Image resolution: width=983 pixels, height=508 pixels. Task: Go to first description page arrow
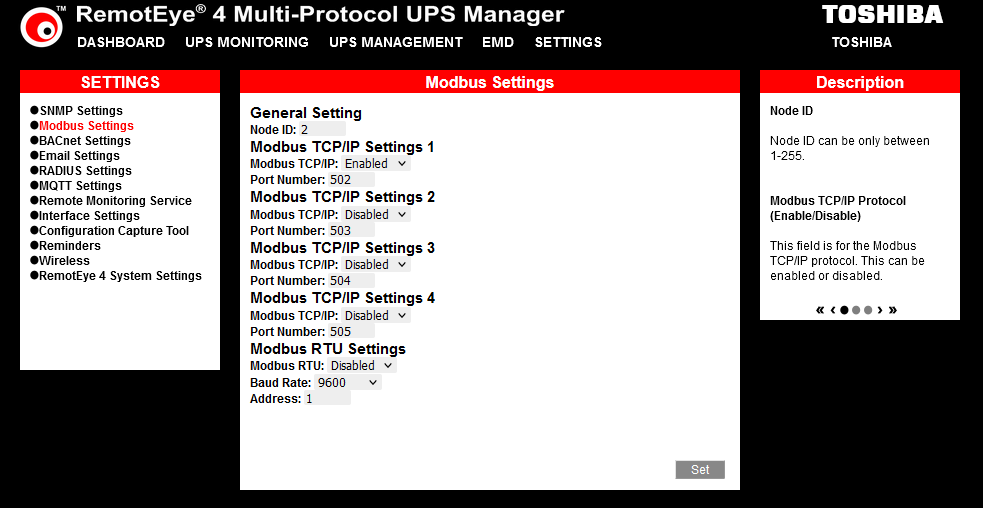pyautogui.click(x=821, y=310)
